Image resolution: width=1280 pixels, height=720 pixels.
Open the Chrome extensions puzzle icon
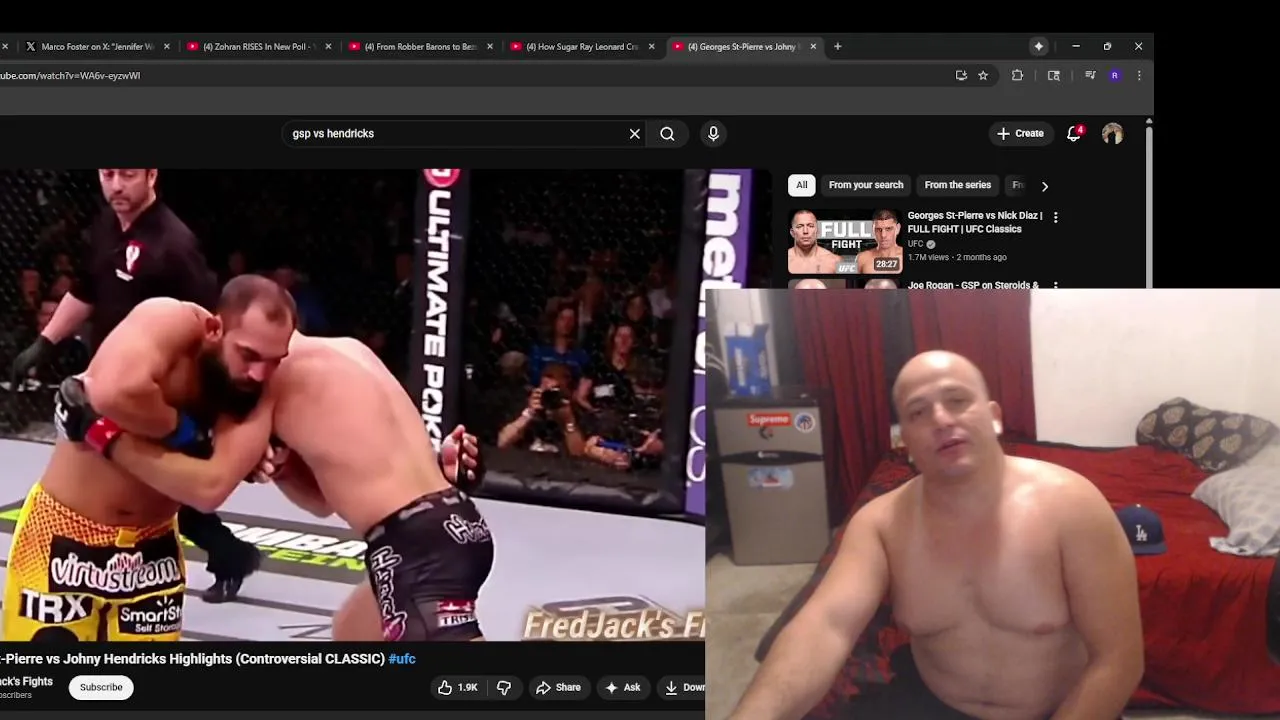pyautogui.click(x=1017, y=75)
